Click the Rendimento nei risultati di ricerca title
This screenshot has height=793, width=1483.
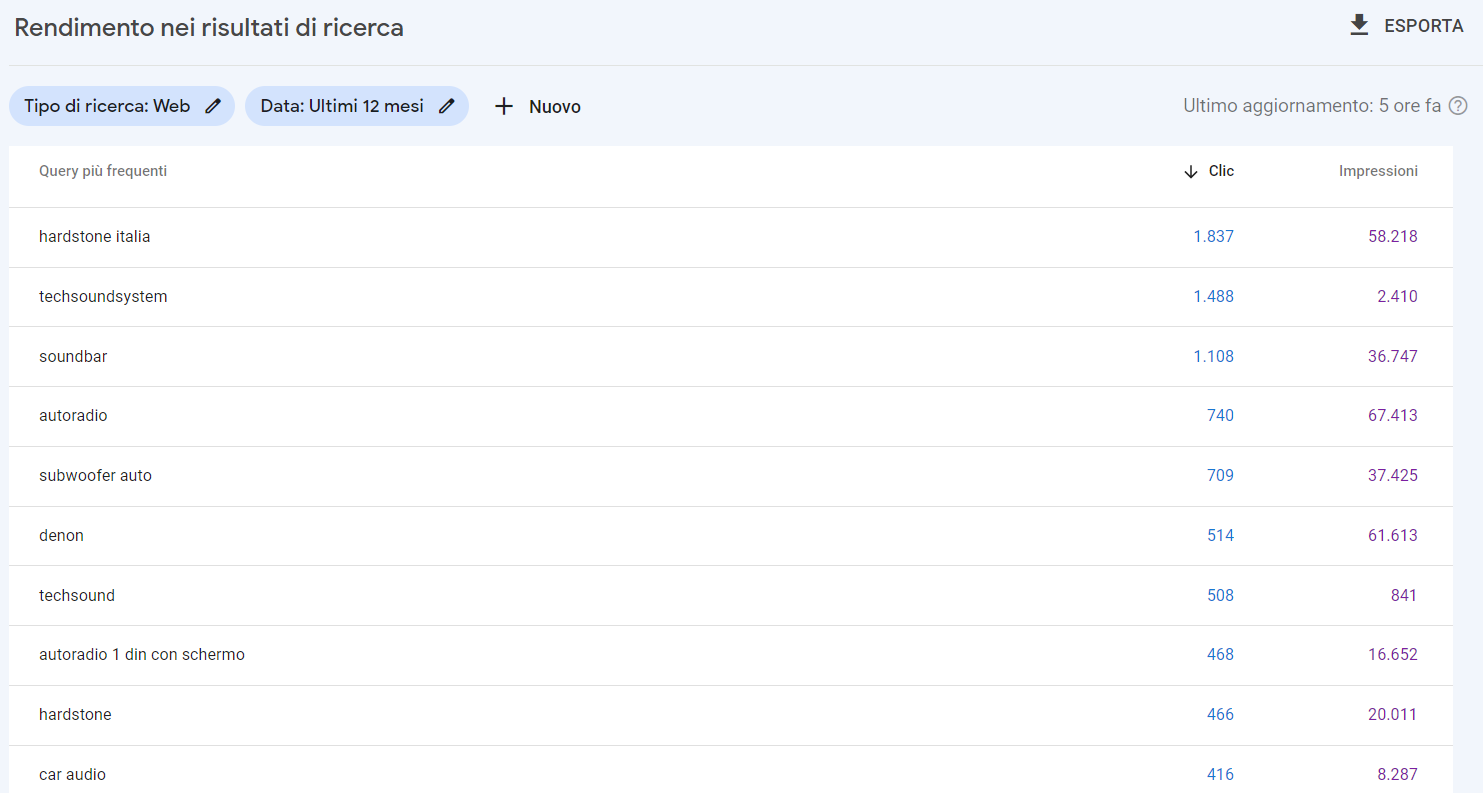tap(209, 28)
